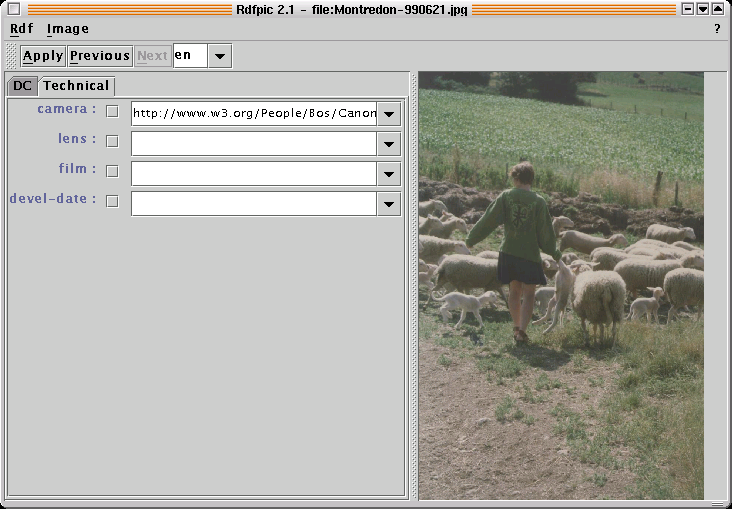This screenshot has height=509, width=732.
Task: Expand the camera dropdown list
Action: click(389, 114)
